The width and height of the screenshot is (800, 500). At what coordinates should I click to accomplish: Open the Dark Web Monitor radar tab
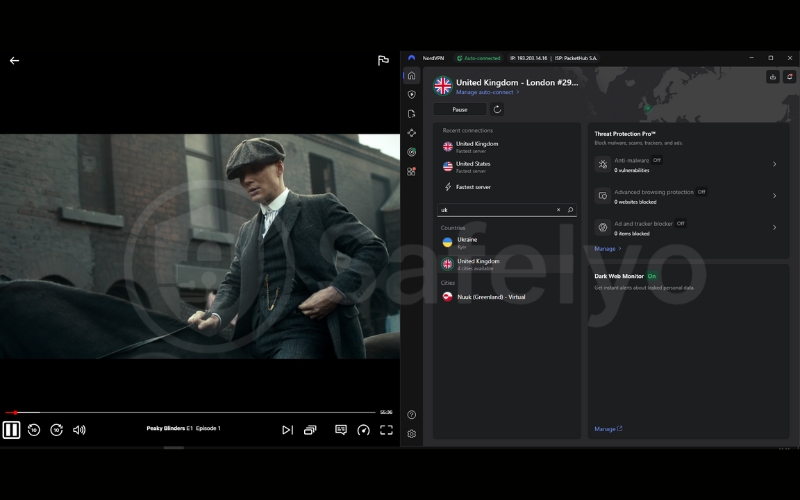click(412, 152)
